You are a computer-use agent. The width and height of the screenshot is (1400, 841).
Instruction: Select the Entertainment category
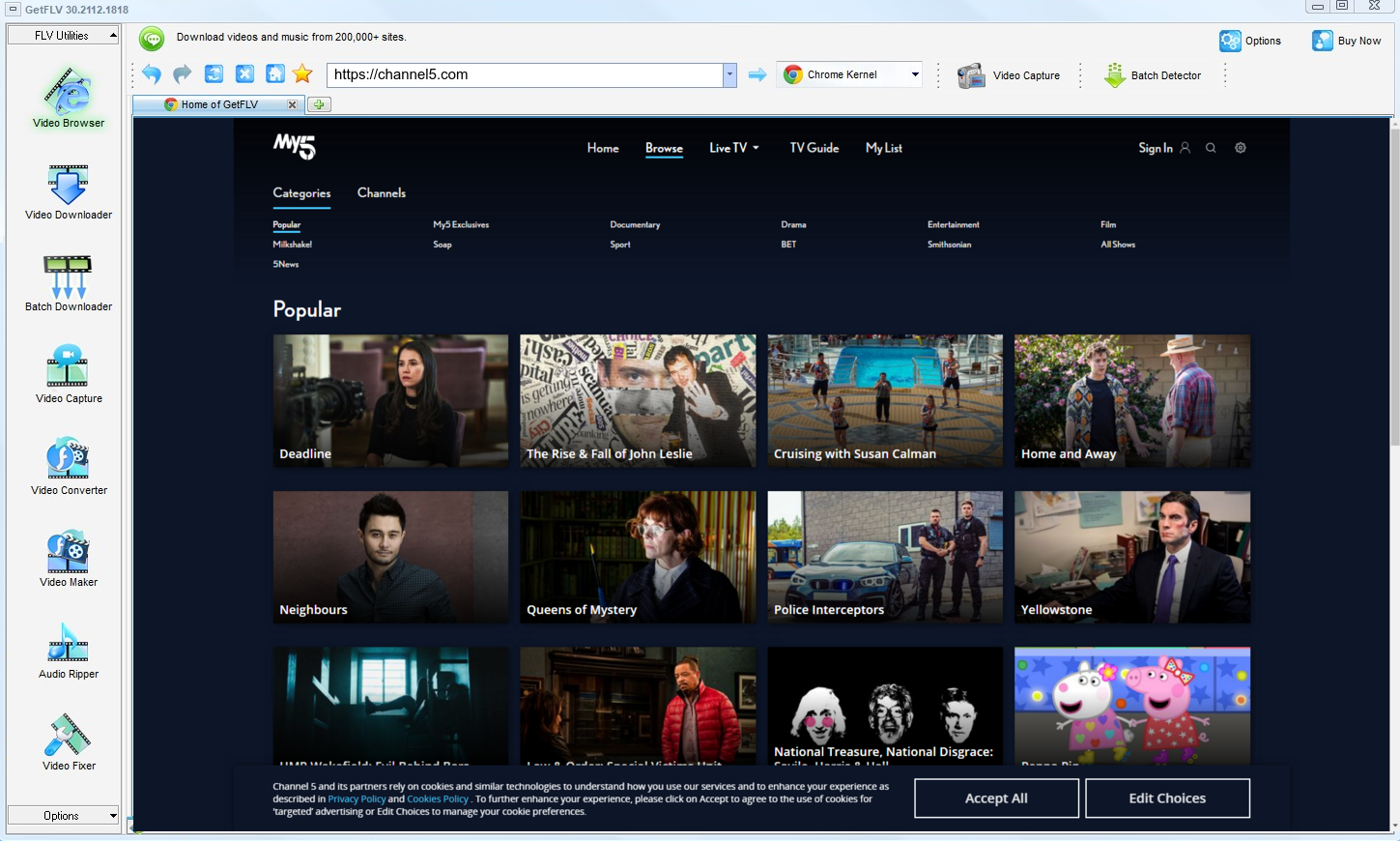(x=954, y=224)
